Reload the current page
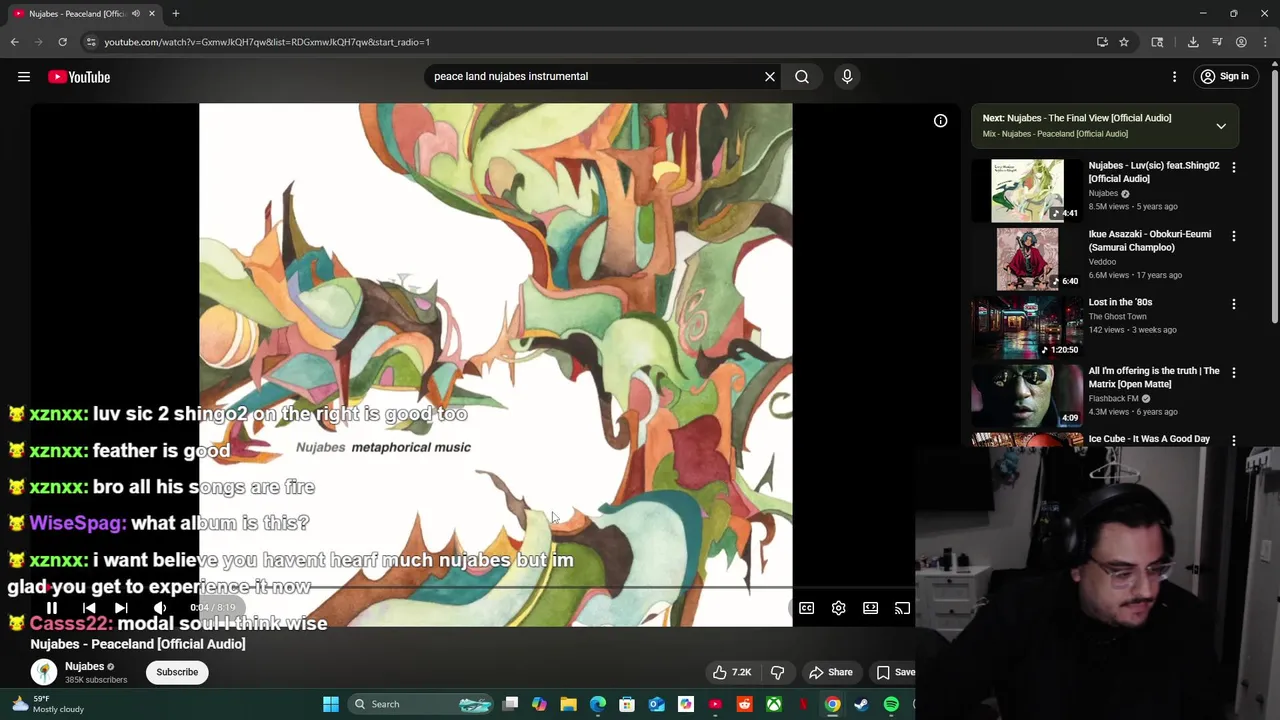 62,42
